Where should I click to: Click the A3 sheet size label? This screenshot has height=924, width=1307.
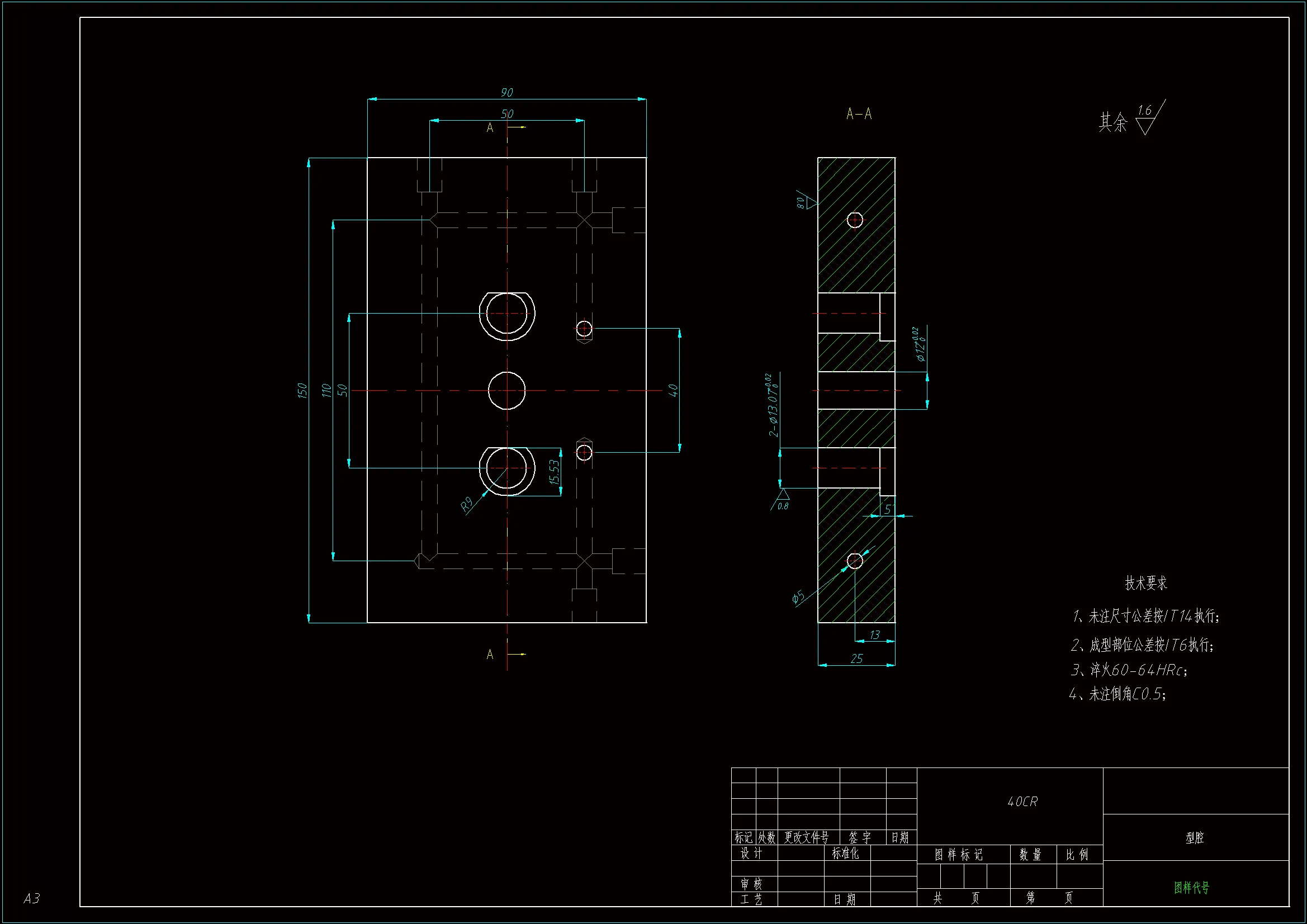[32, 898]
